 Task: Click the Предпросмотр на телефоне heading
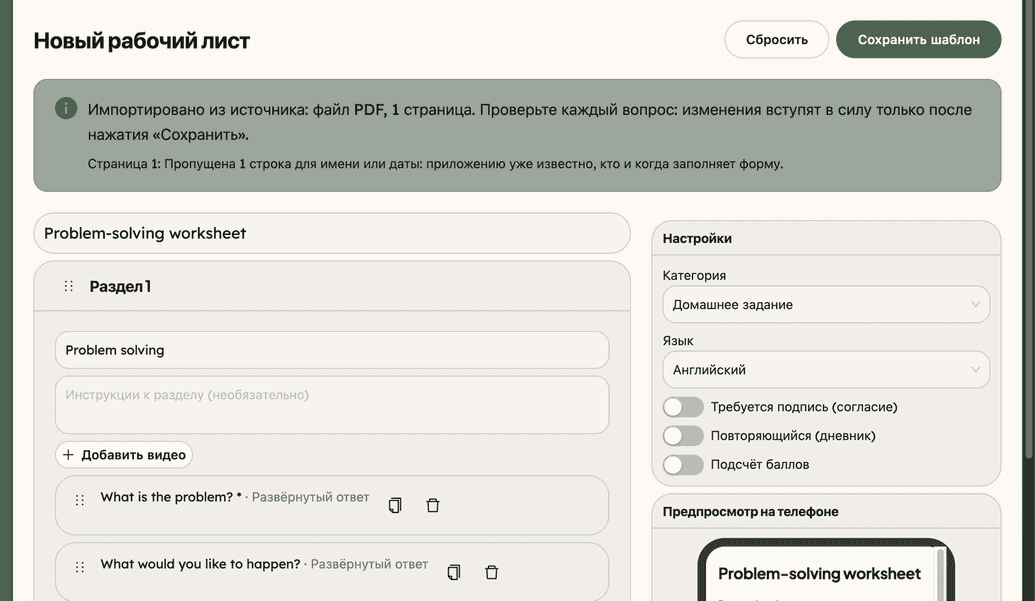[x=751, y=511]
